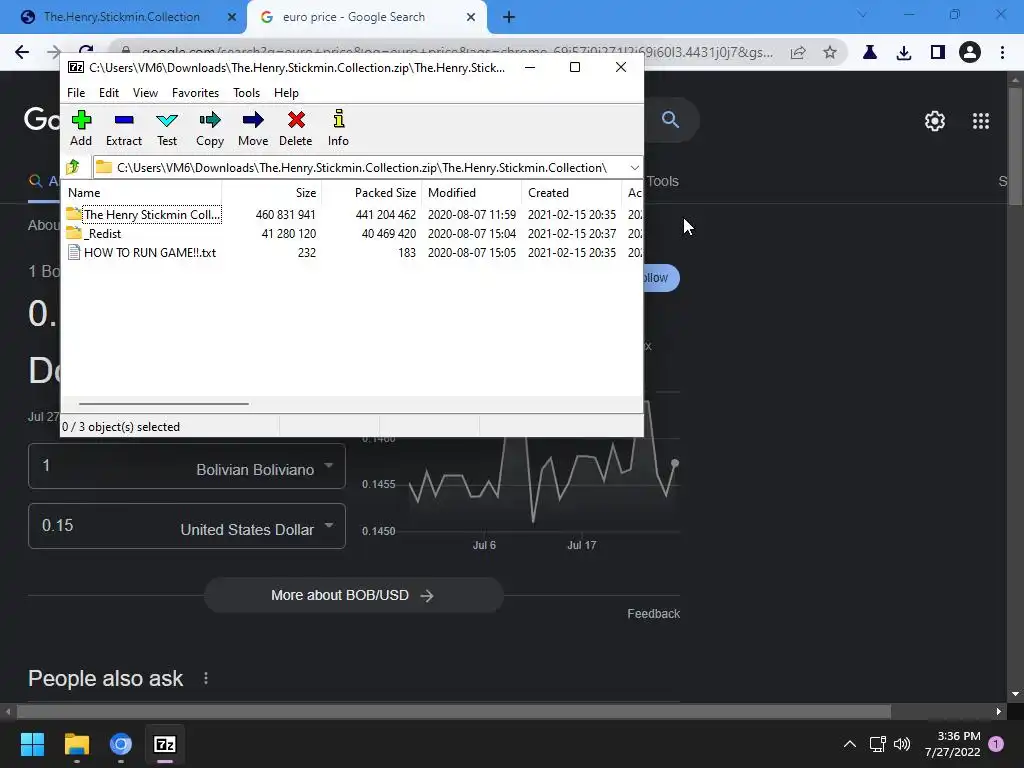
Task: Open the File menu in 7-Zip
Action: (76, 93)
